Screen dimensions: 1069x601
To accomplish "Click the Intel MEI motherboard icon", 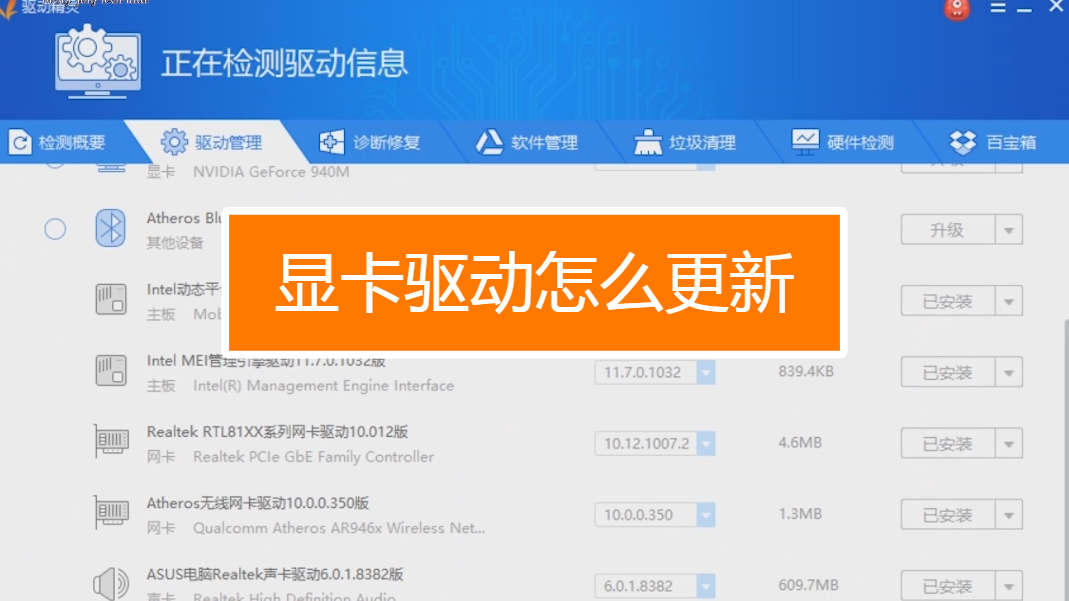I will pyautogui.click(x=110, y=371).
